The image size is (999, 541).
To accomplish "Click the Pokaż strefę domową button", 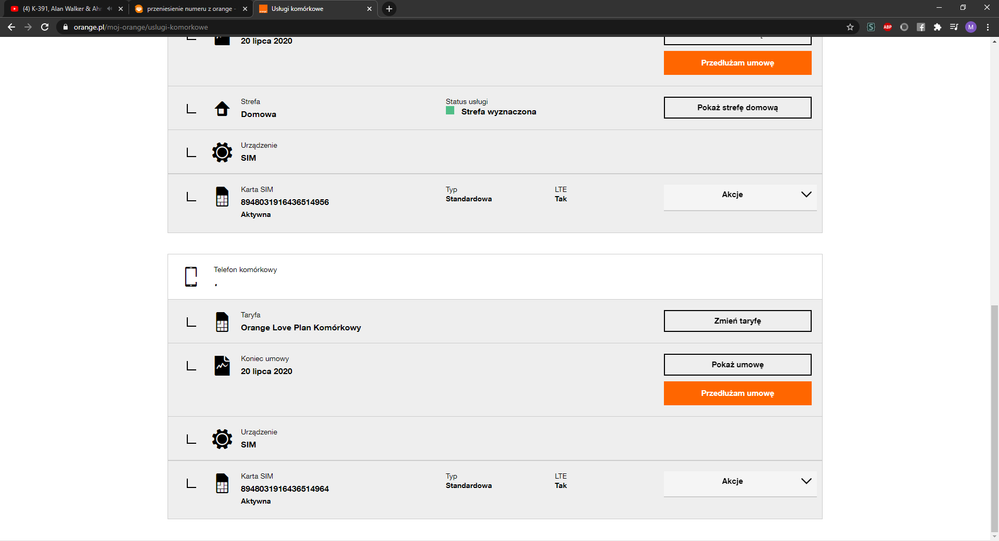I will (737, 107).
